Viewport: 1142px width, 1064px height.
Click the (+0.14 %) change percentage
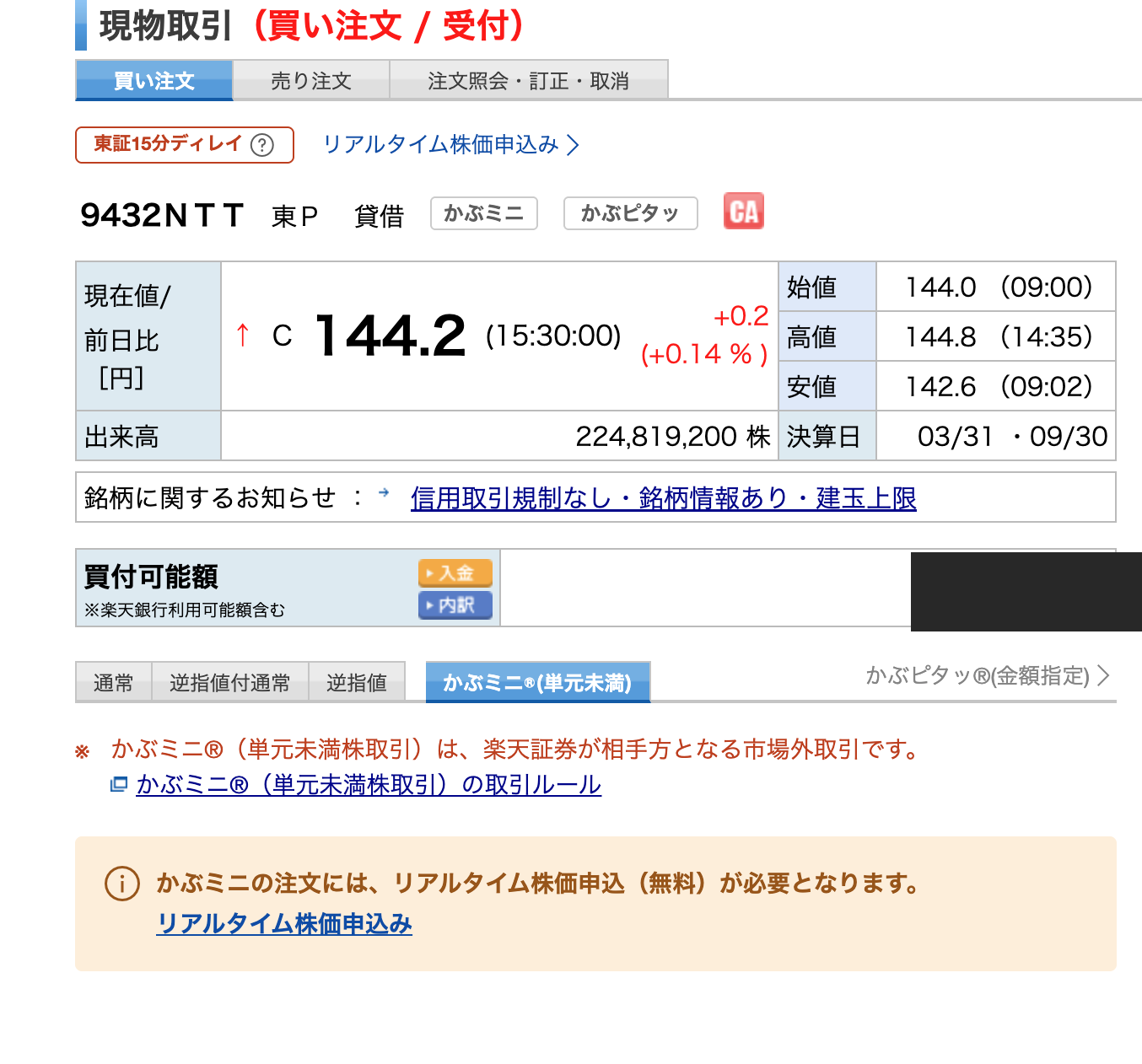[704, 354]
